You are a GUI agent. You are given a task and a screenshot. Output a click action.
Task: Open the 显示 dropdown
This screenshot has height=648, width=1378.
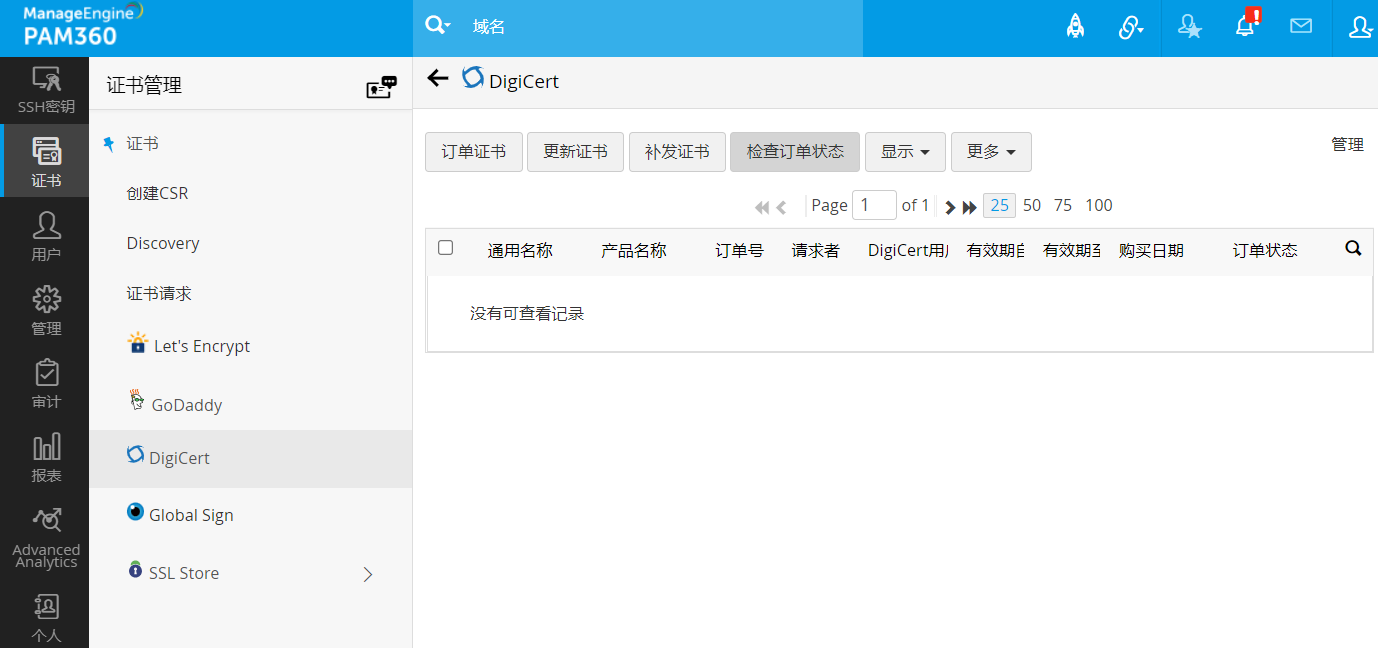pyautogui.click(x=905, y=152)
